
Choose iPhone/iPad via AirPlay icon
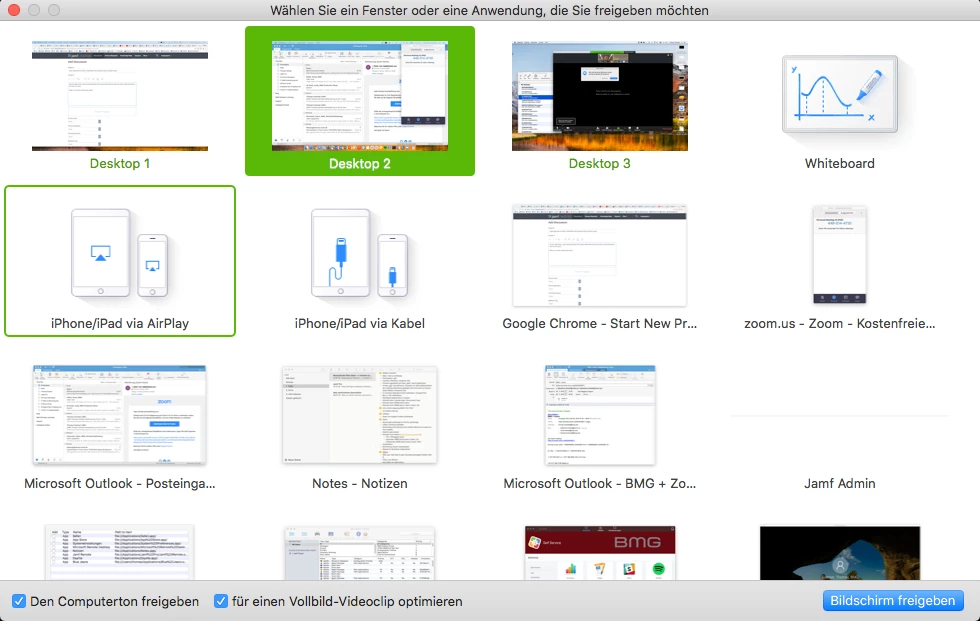click(x=119, y=253)
